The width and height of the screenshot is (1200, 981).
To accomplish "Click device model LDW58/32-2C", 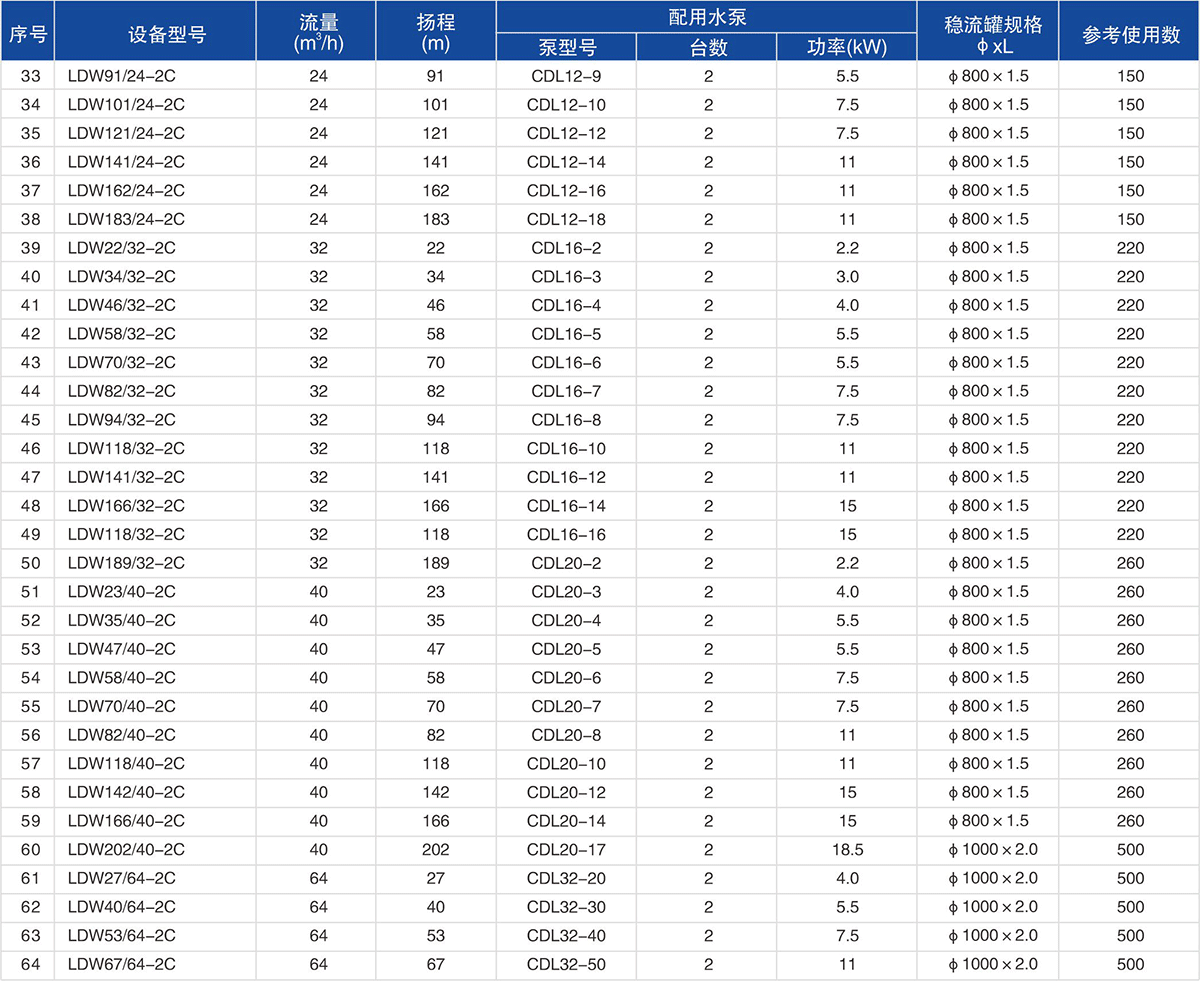I will pyautogui.click(x=122, y=333).
